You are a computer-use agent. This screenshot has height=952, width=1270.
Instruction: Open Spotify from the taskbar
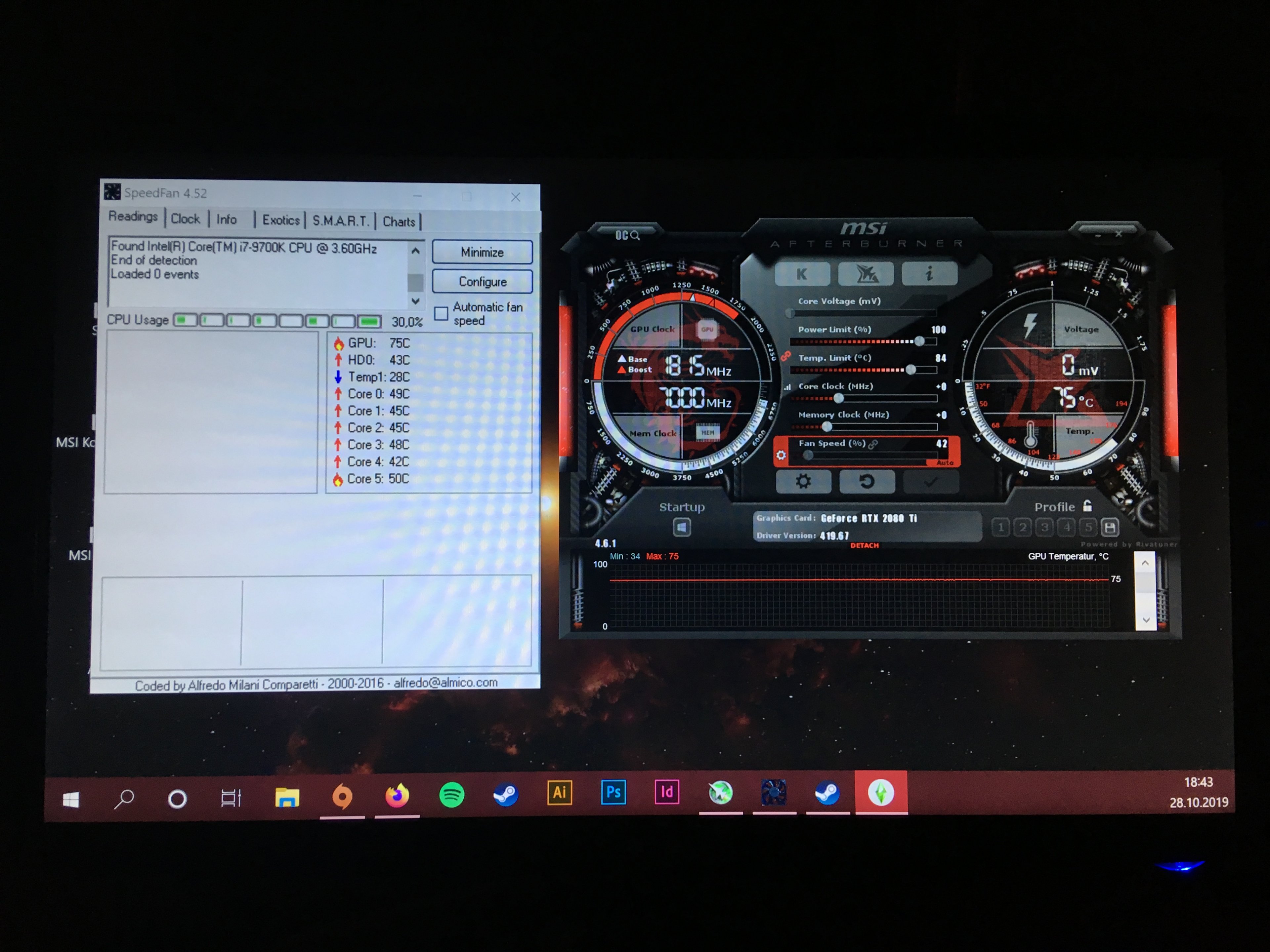click(x=451, y=795)
